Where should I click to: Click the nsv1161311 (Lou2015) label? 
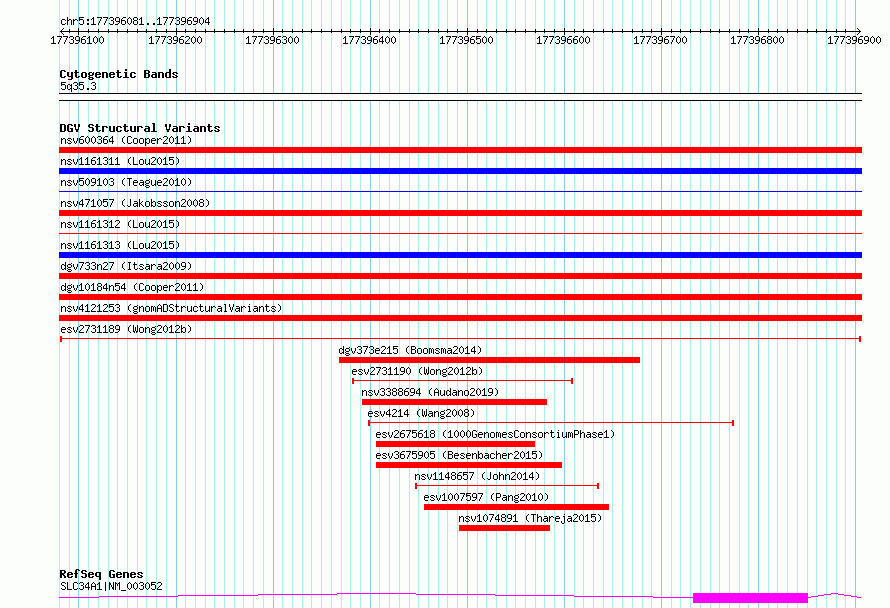coord(120,161)
